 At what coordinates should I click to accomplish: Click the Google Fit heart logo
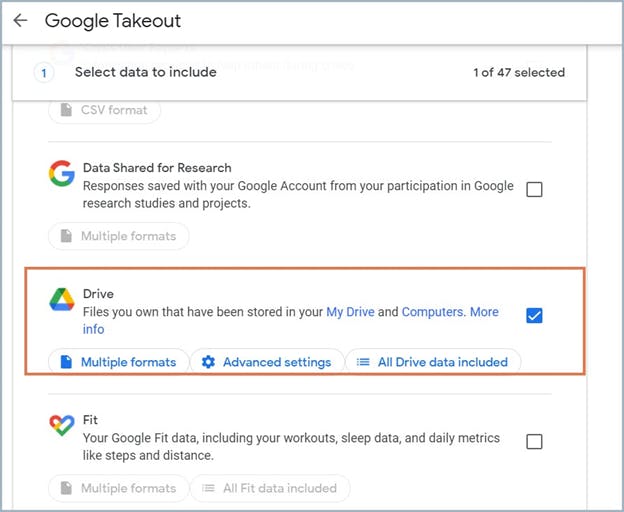pyautogui.click(x=62, y=425)
